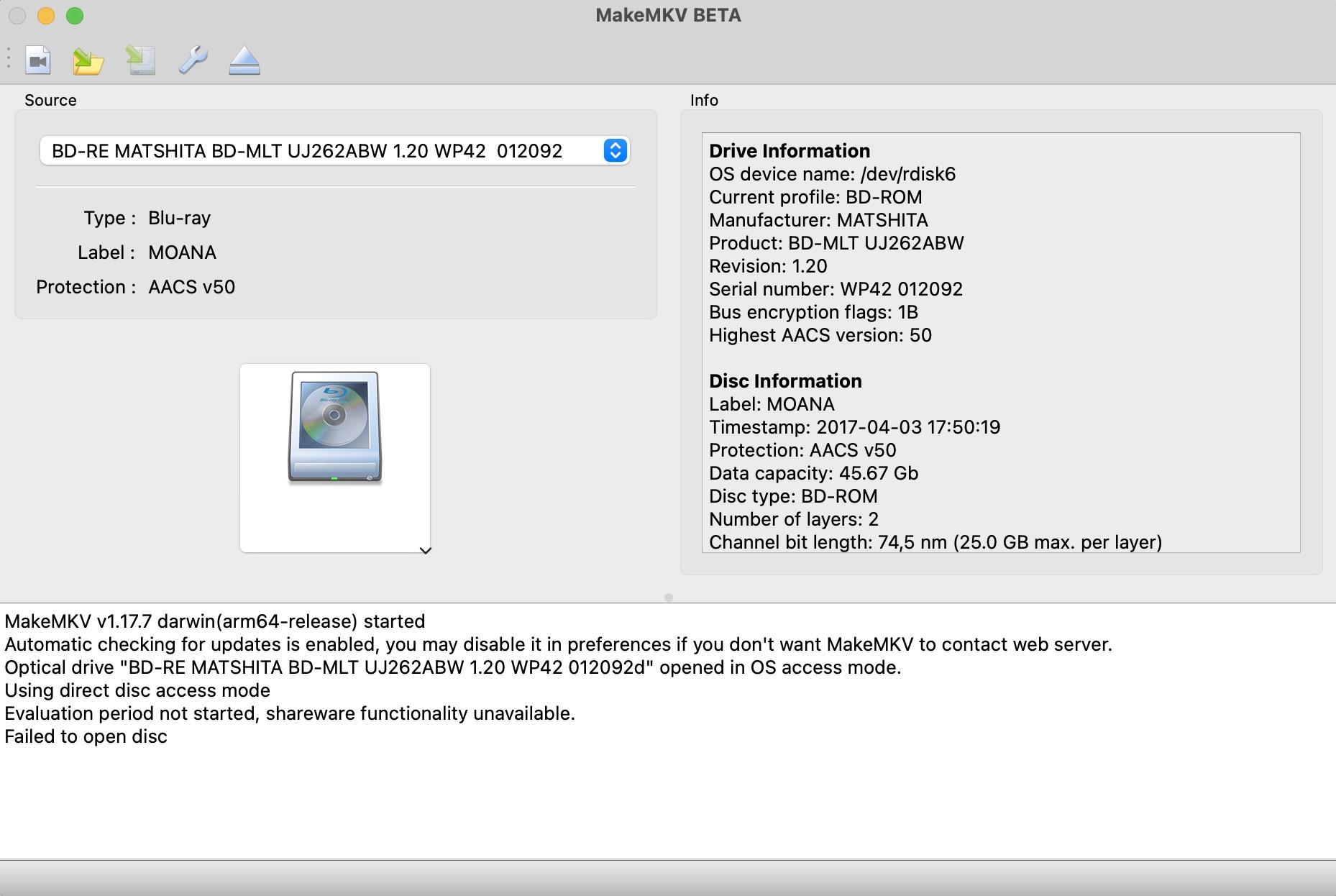Screen dimensions: 1336x896
Task: Click the 'Failed to open disc' log line
Action: pyautogui.click(x=86, y=736)
